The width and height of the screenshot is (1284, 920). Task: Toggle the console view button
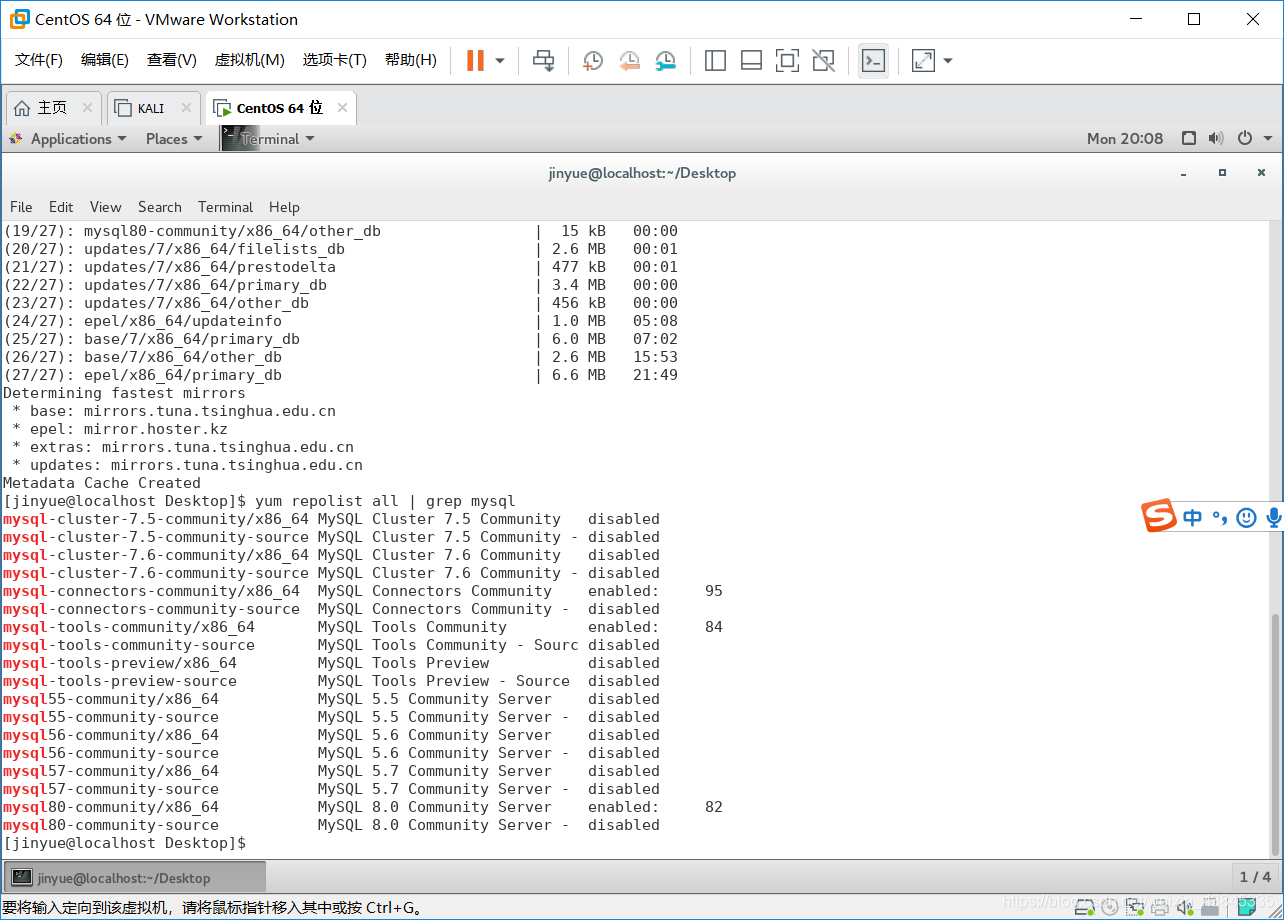point(873,61)
